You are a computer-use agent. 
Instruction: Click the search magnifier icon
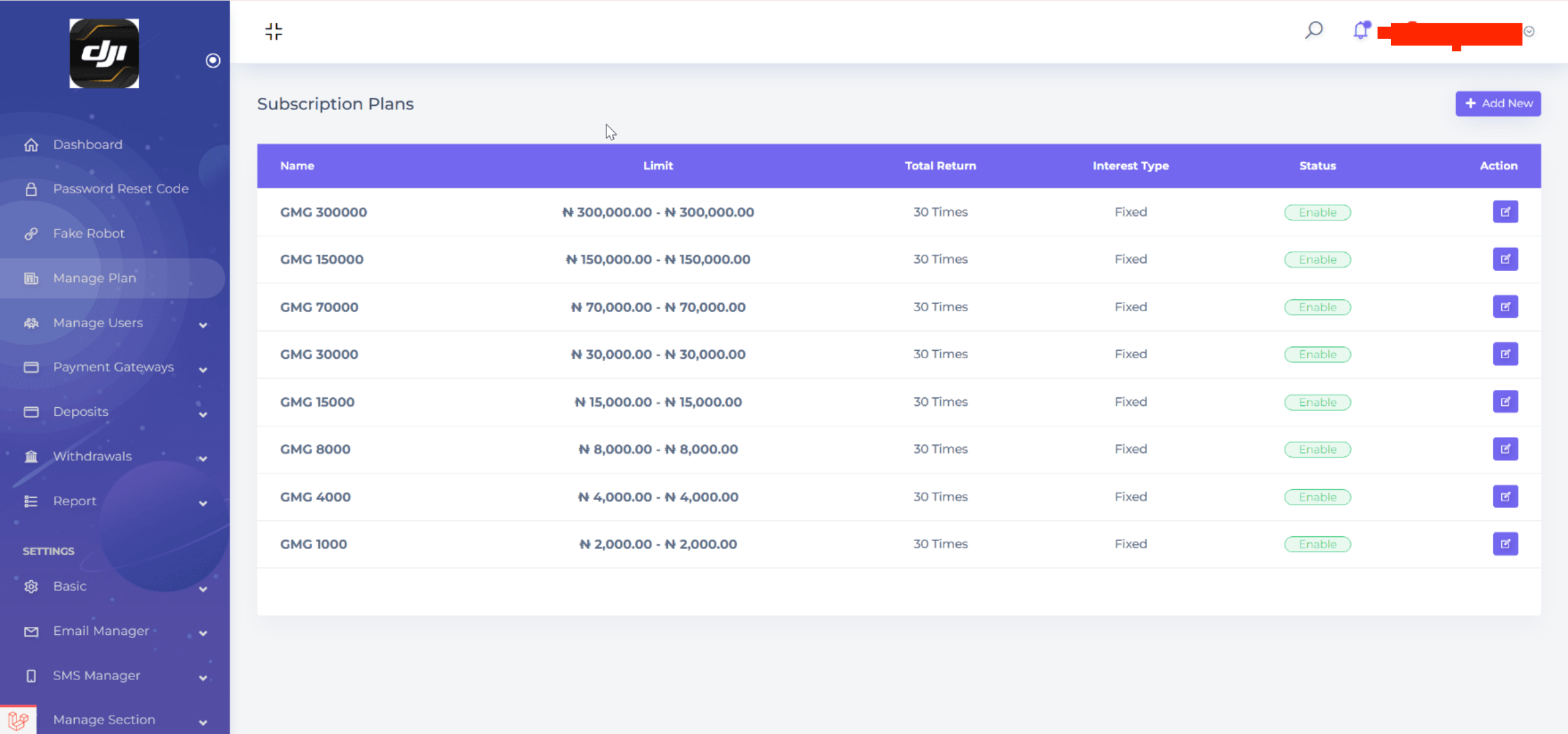(1313, 30)
